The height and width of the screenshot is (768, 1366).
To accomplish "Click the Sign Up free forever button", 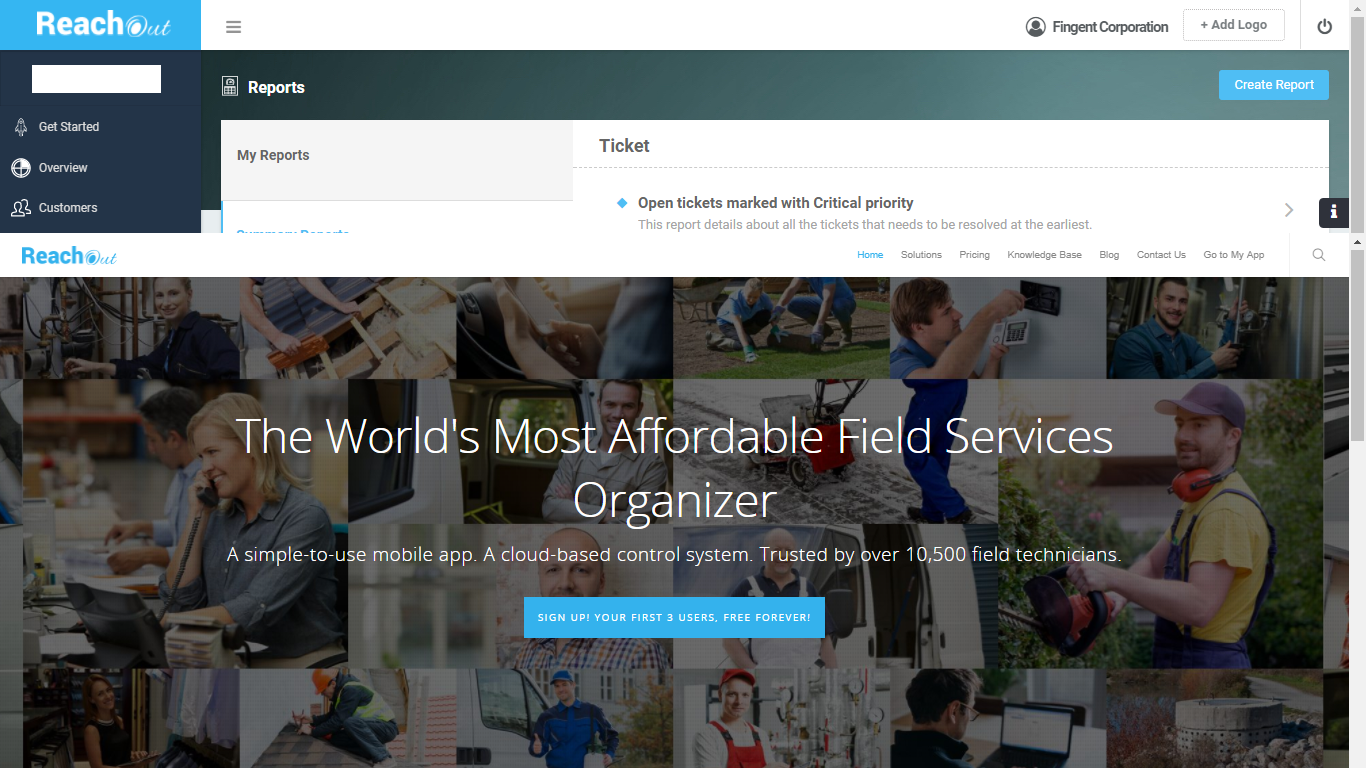I will (x=674, y=617).
